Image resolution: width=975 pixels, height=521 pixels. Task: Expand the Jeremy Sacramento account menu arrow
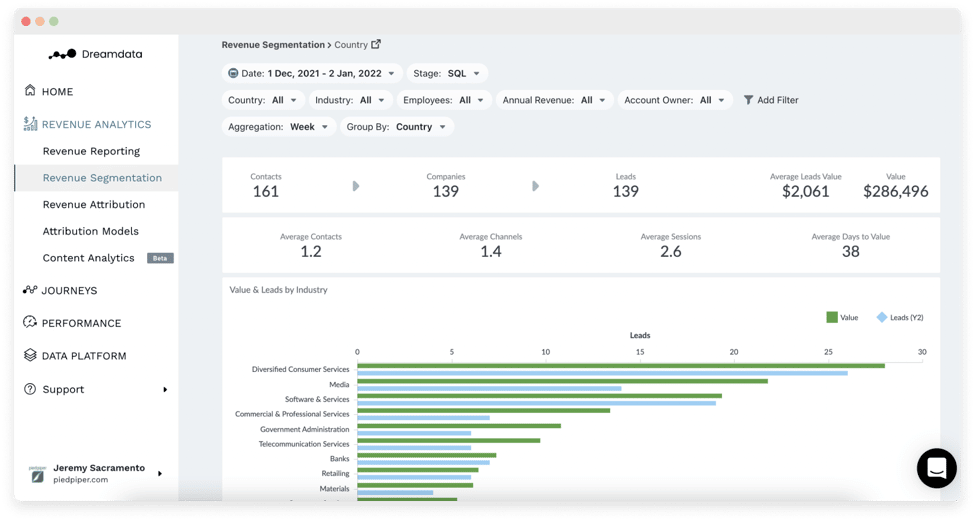[160, 474]
